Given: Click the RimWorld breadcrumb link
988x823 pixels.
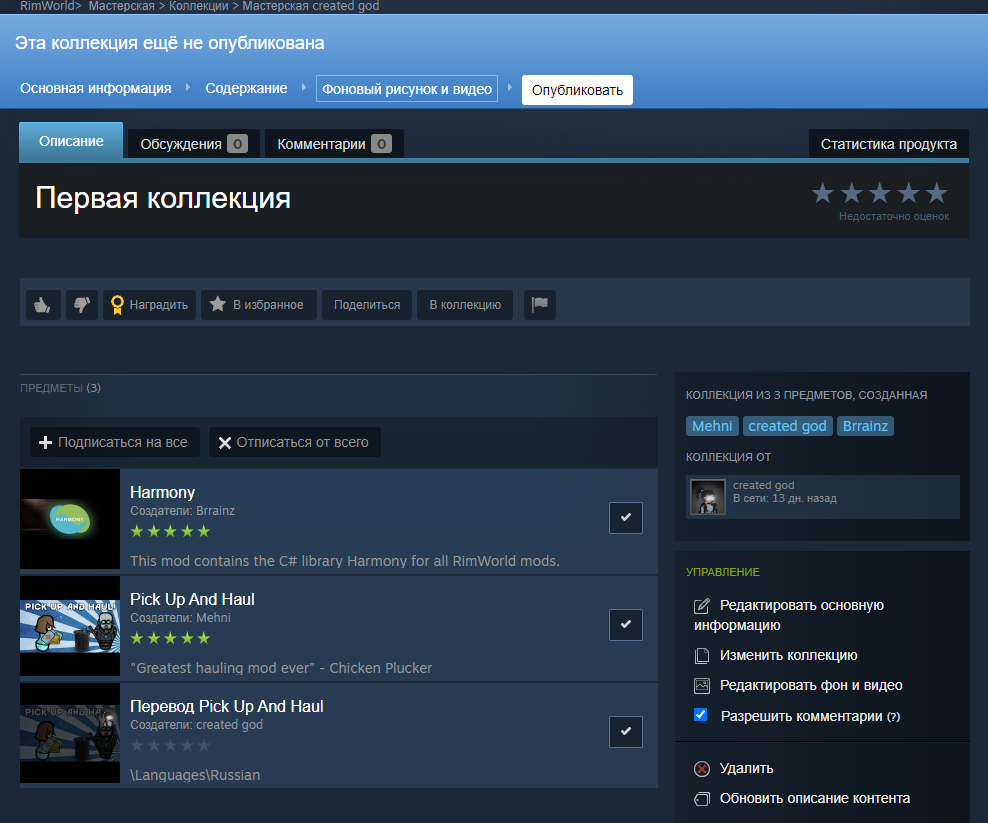Looking at the screenshot, I should [x=47, y=6].
